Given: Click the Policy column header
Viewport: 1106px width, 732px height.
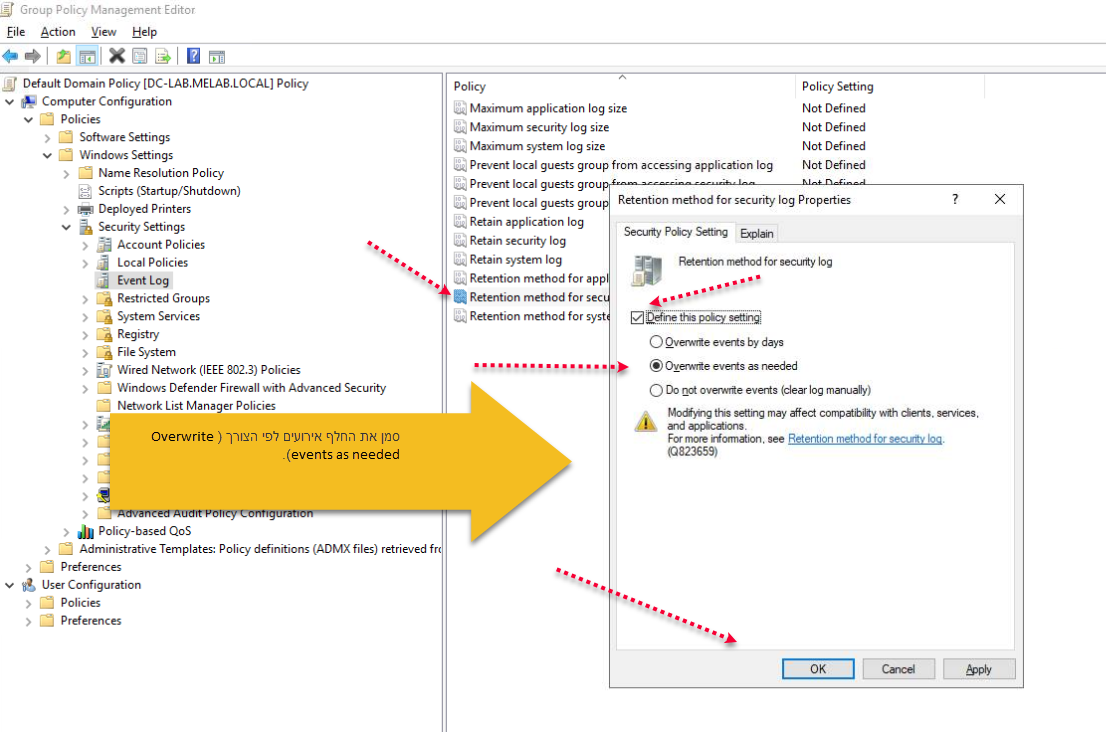Looking at the screenshot, I should 470,87.
